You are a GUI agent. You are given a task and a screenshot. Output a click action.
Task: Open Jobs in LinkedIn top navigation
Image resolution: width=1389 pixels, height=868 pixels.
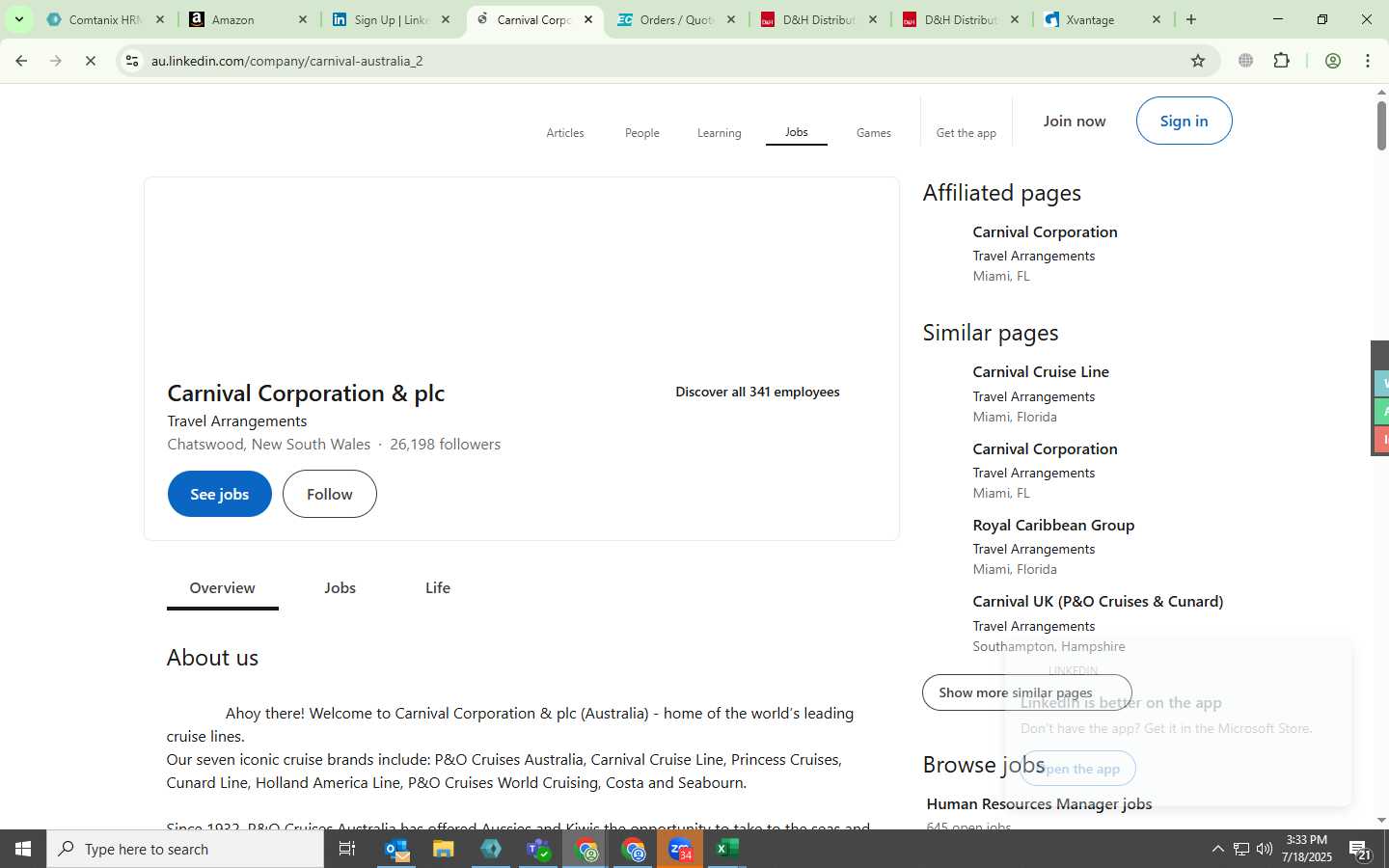coord(797,132)
